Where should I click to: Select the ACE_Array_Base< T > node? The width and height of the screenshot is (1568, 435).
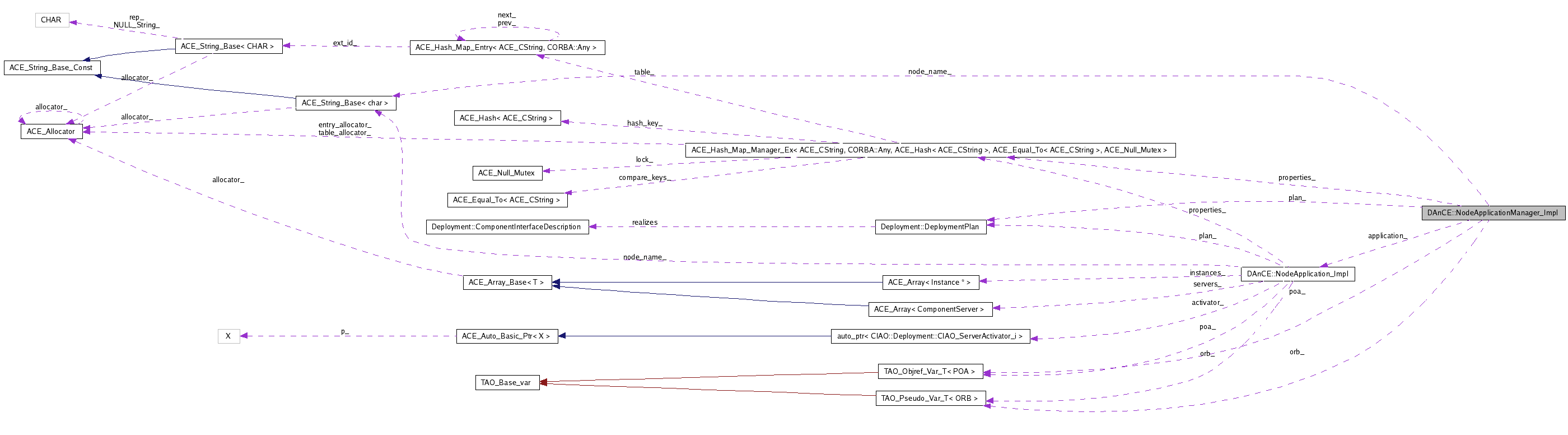[507, 283]
